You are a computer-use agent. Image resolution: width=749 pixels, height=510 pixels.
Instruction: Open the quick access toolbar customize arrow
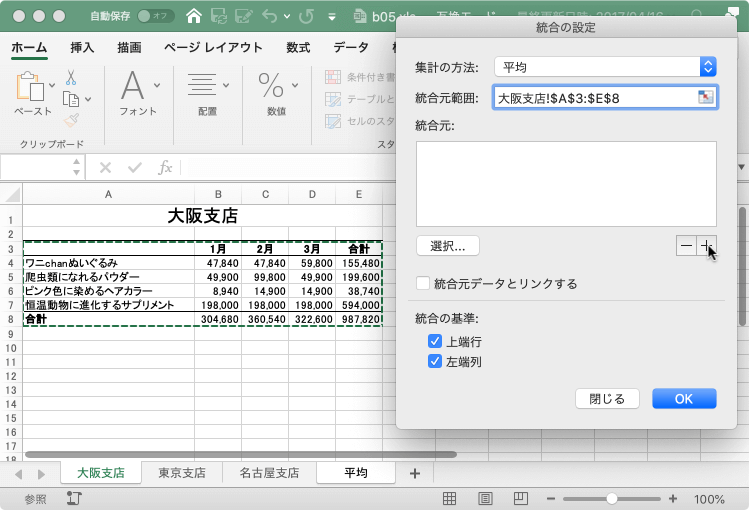[332, 17]
